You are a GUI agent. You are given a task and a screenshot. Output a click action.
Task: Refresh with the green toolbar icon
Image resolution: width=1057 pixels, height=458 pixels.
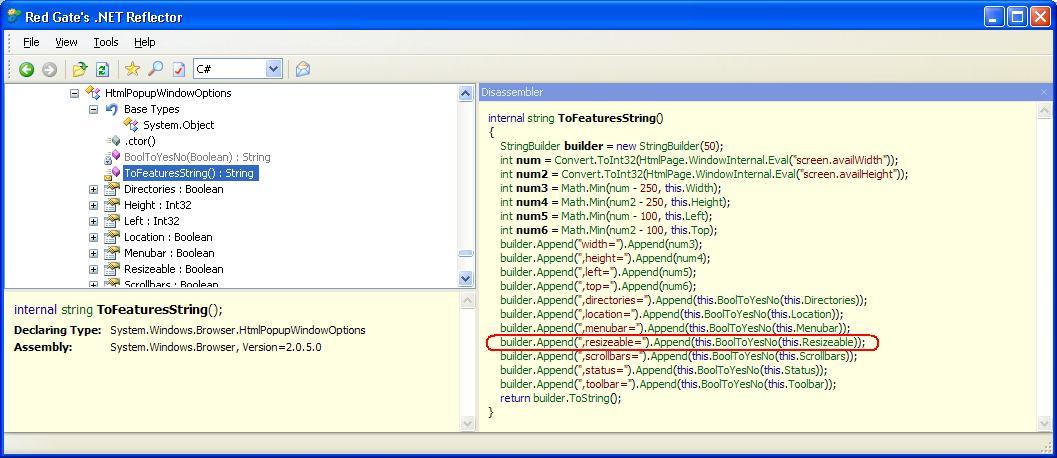(x=102, y=69)
